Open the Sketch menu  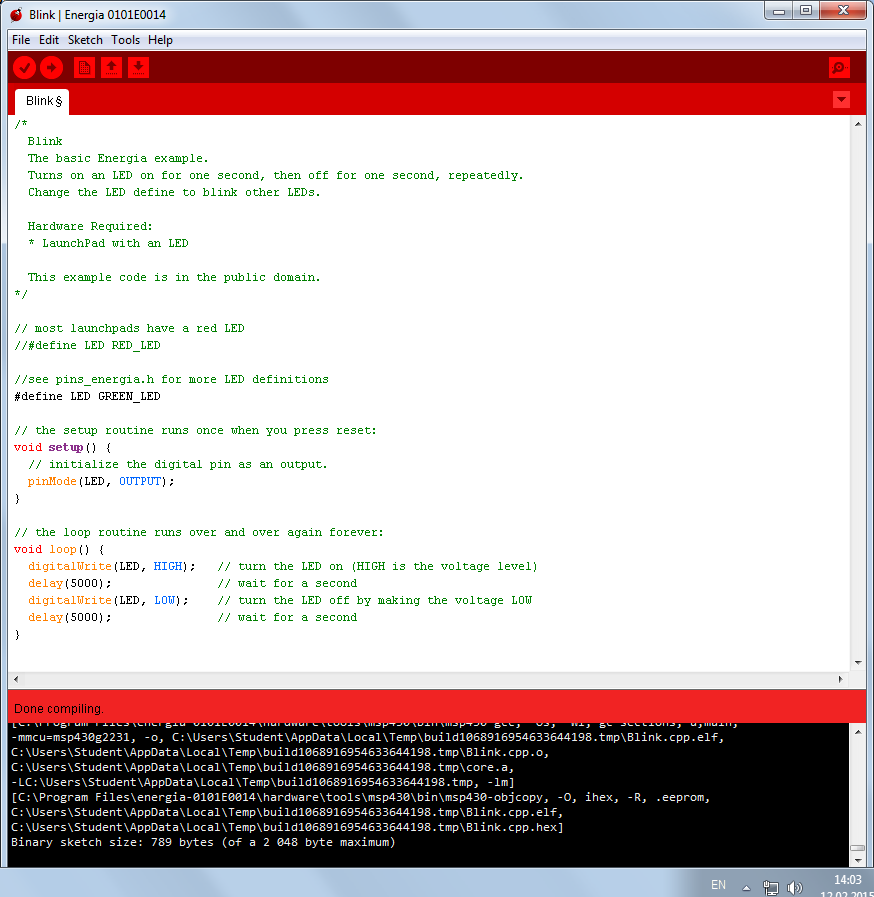click(85, 40)
